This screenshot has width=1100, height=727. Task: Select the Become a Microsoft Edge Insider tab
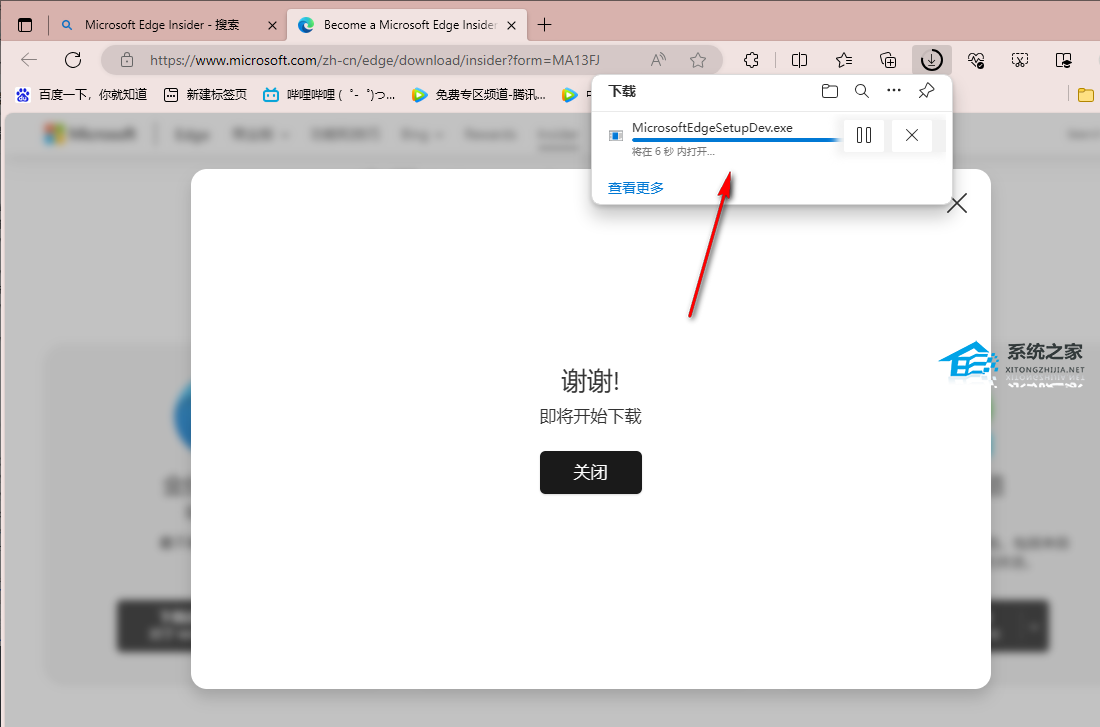[407, 25]
